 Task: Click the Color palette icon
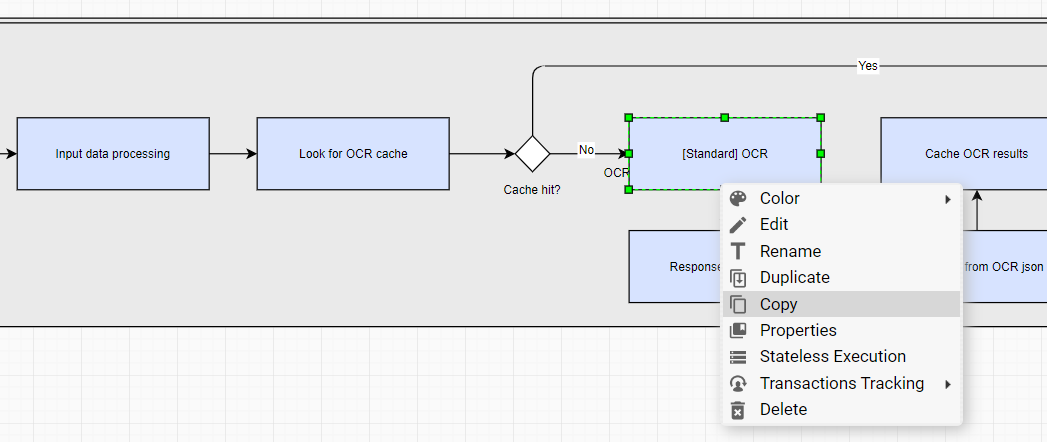[x=738, y=199]
